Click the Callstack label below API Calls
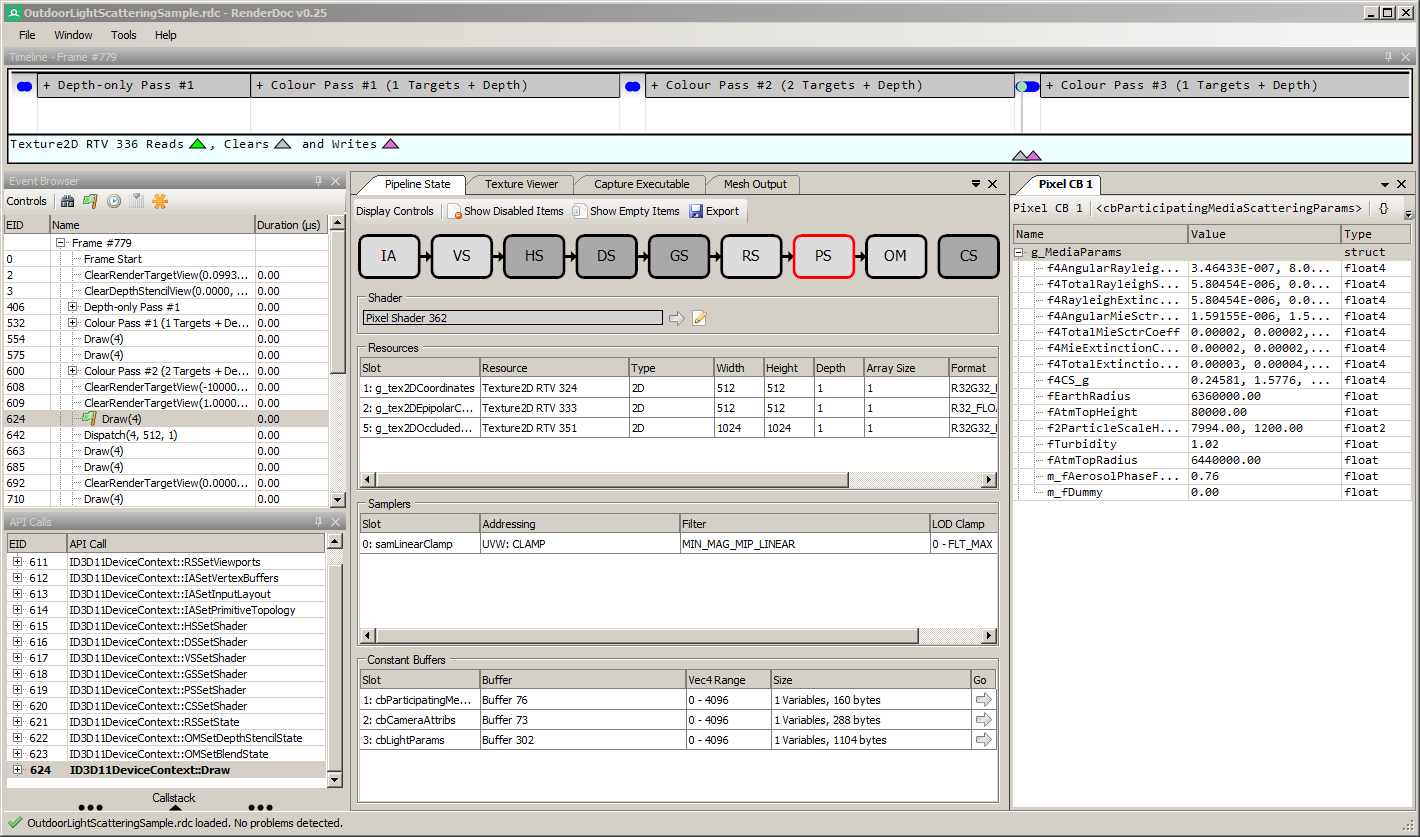The image size is (1420, 837). (x=174, y=798)
